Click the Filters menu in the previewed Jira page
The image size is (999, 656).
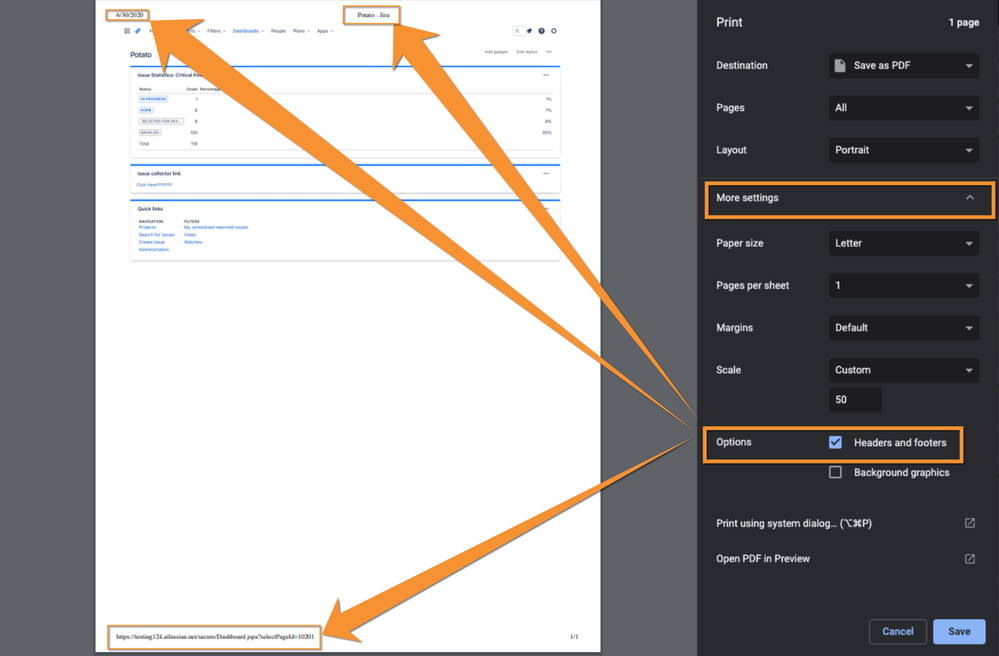[216, 31]
